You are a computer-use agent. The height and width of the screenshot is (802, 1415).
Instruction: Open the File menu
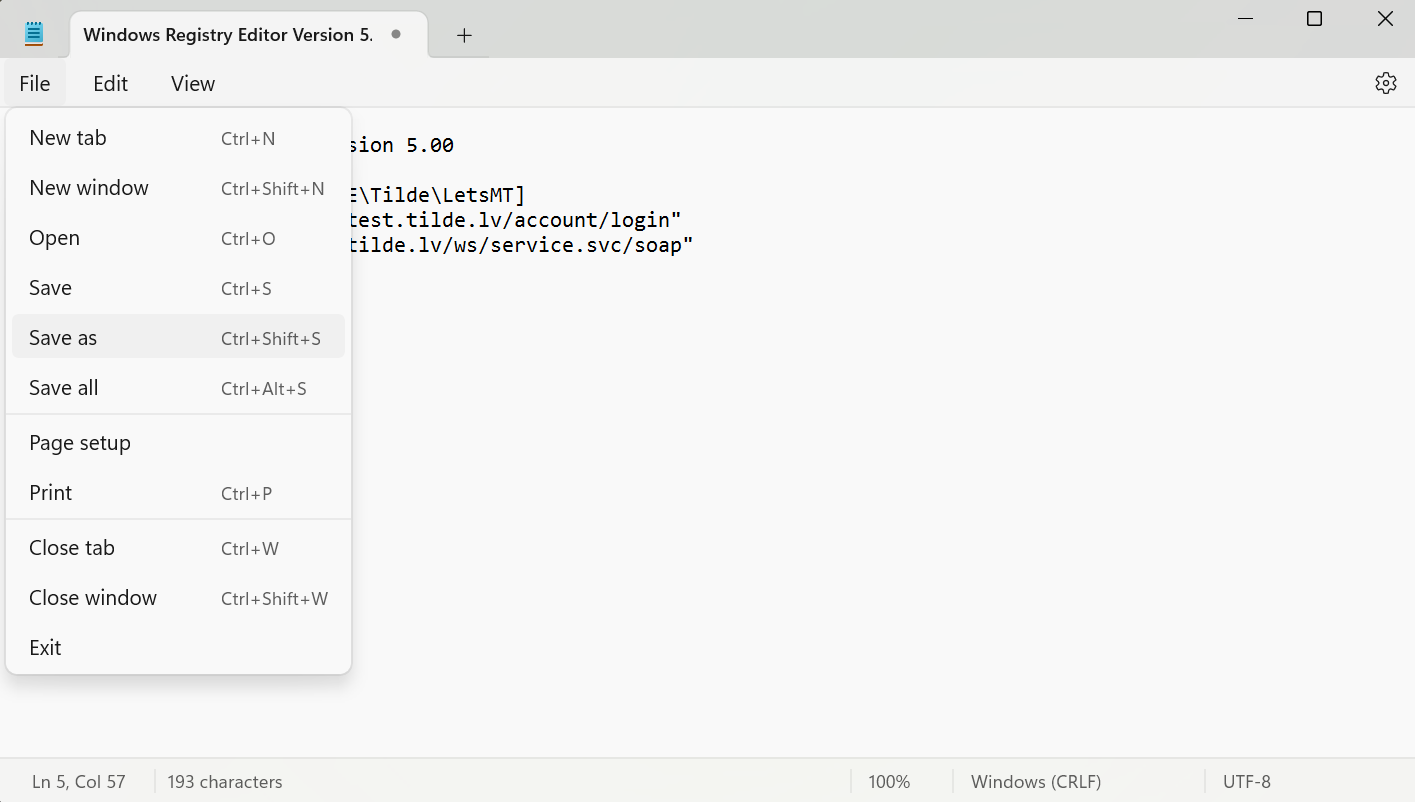(x=35, y=84)
